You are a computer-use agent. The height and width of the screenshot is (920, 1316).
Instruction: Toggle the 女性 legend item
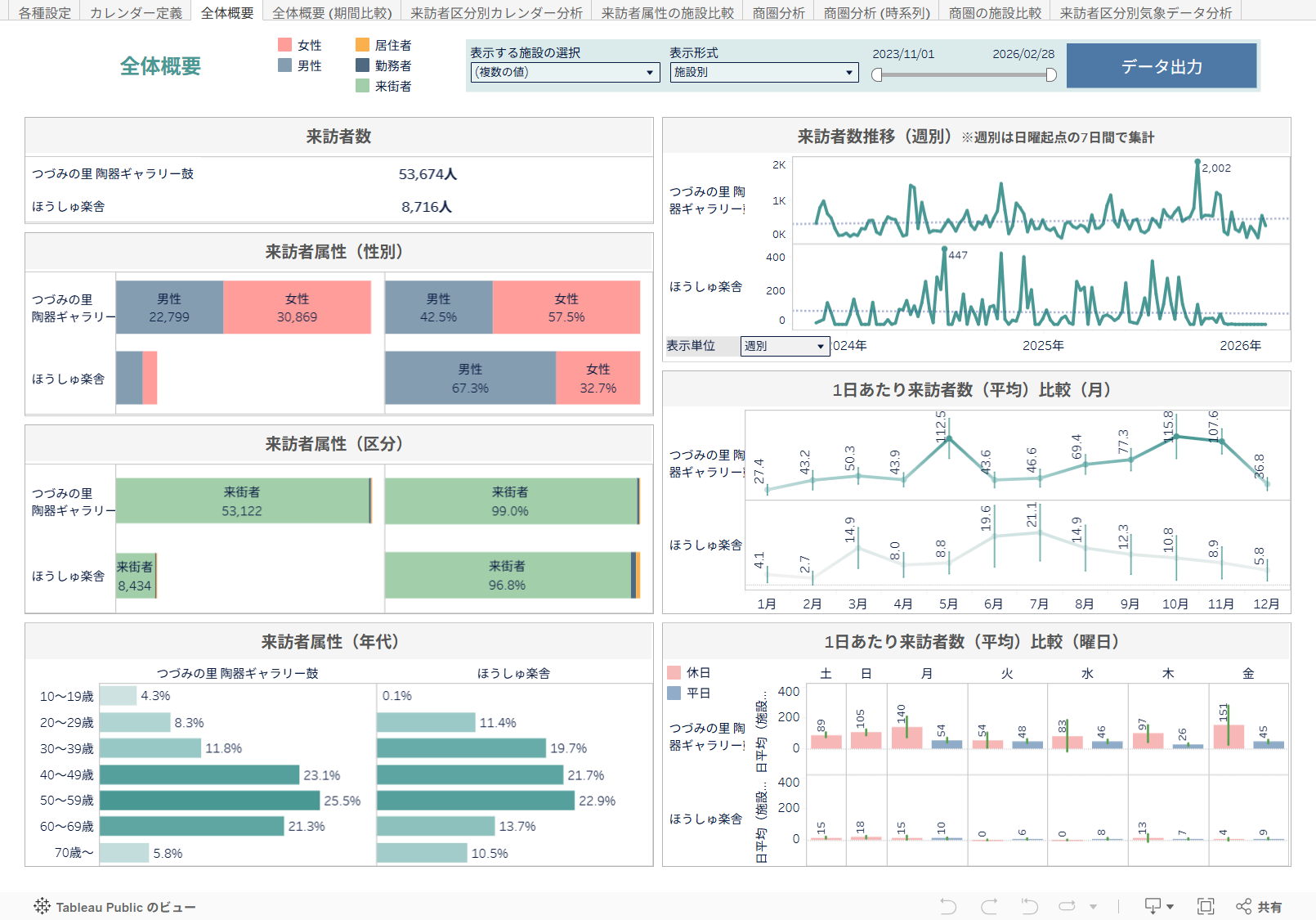(300, 45)
